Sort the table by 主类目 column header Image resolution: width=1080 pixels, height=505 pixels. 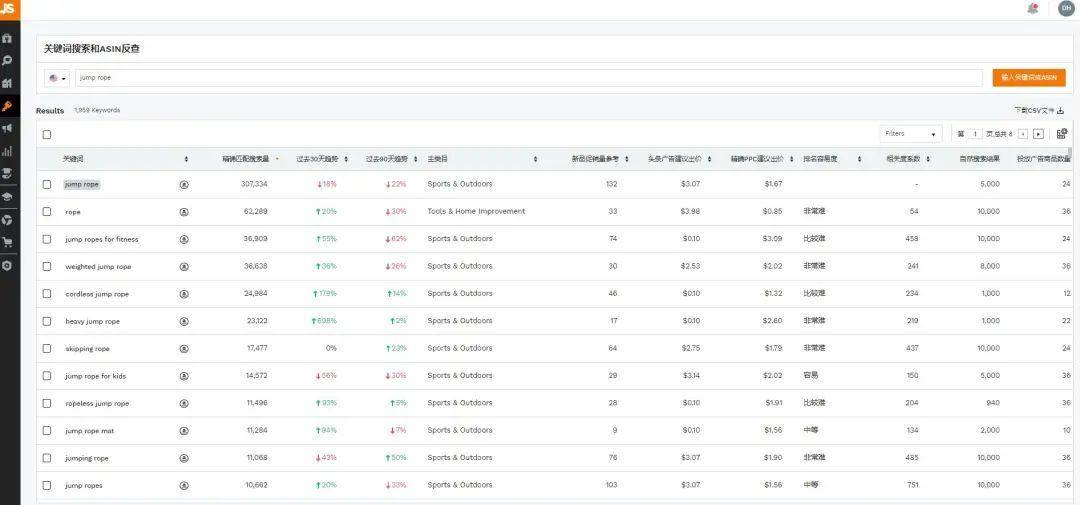[x=480, y=159]
